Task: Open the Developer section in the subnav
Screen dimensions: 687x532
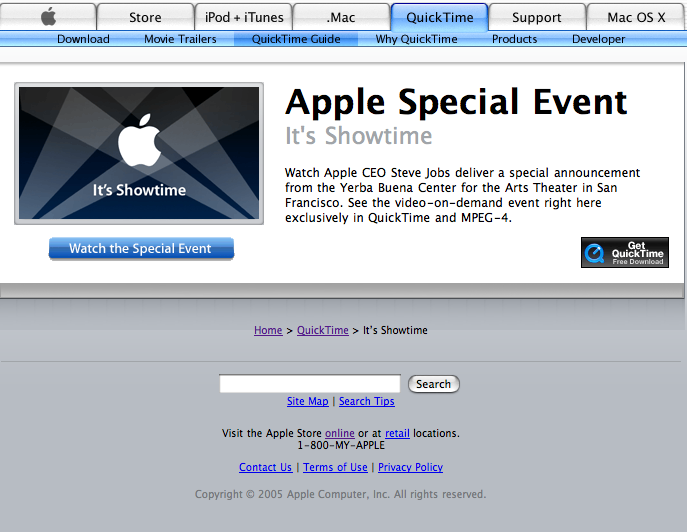Action: 598,39
